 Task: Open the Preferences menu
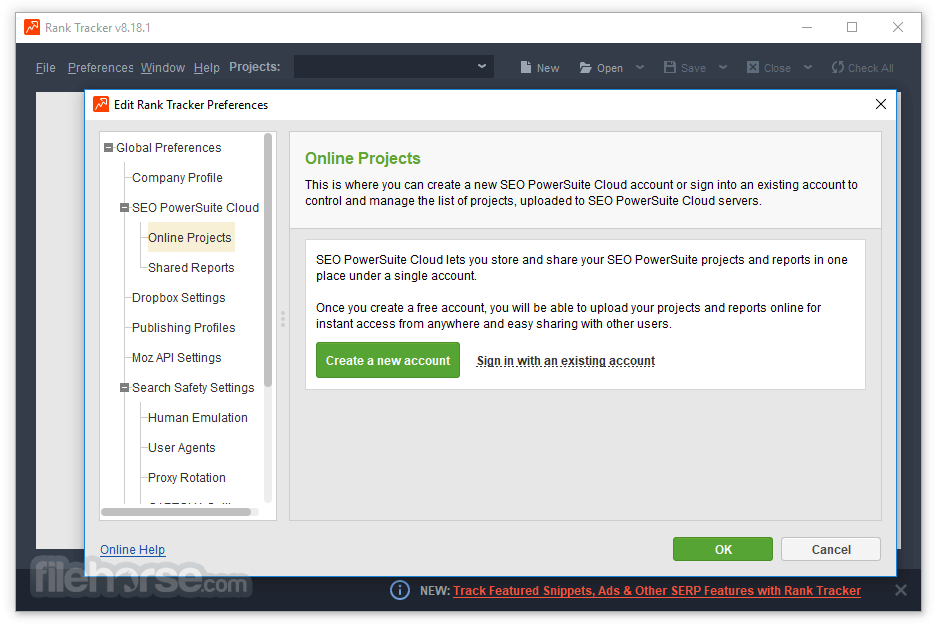(x=100, y=68)
